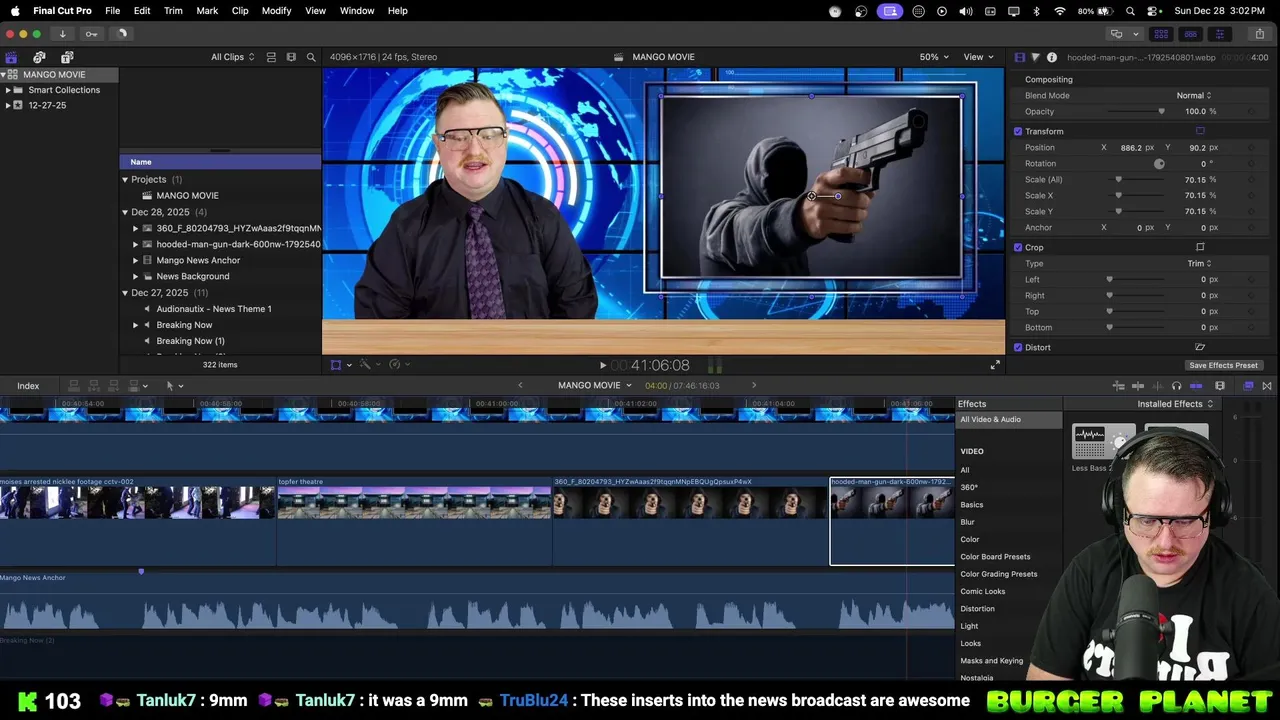Show the Libraries sidebar clapper icon
The width and height of the screenshot is (1280, 720).
(11, 57)
